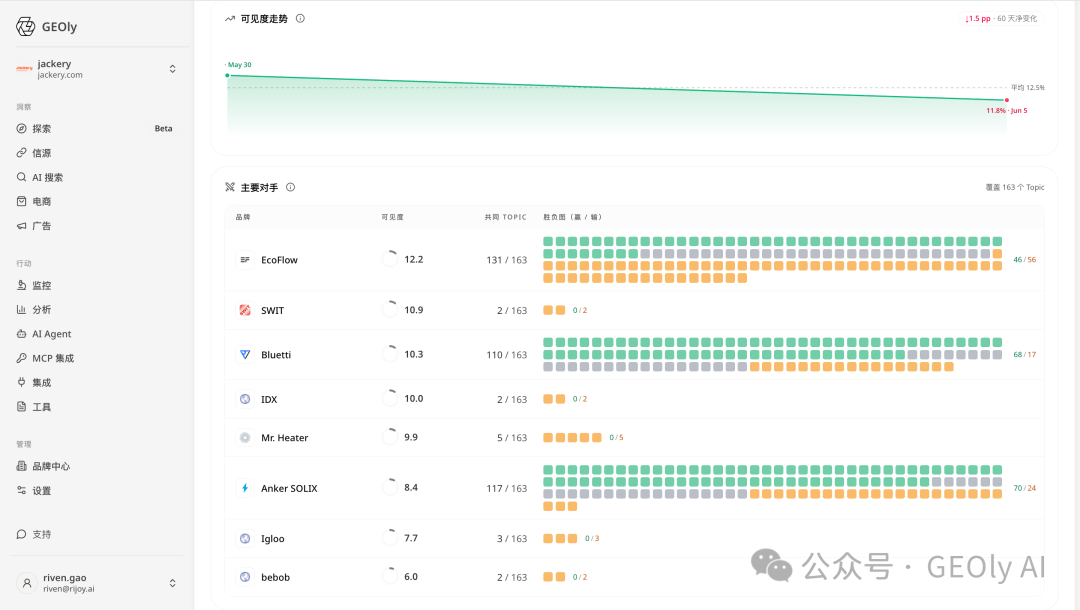Image resolution: width=1080 pixels, height=610 pixels.
Task: Click the MCP 集成 key icon
Action: 21,358
